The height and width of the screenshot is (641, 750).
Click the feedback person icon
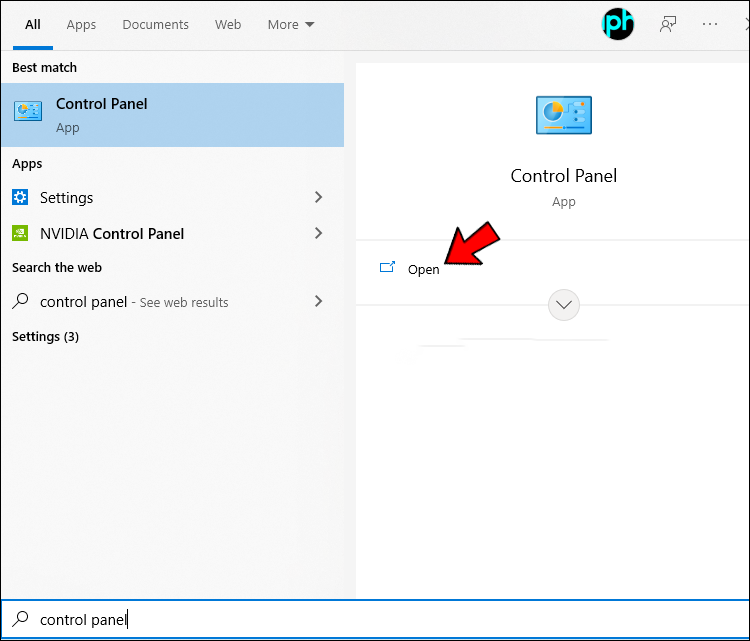click(668, 24)
